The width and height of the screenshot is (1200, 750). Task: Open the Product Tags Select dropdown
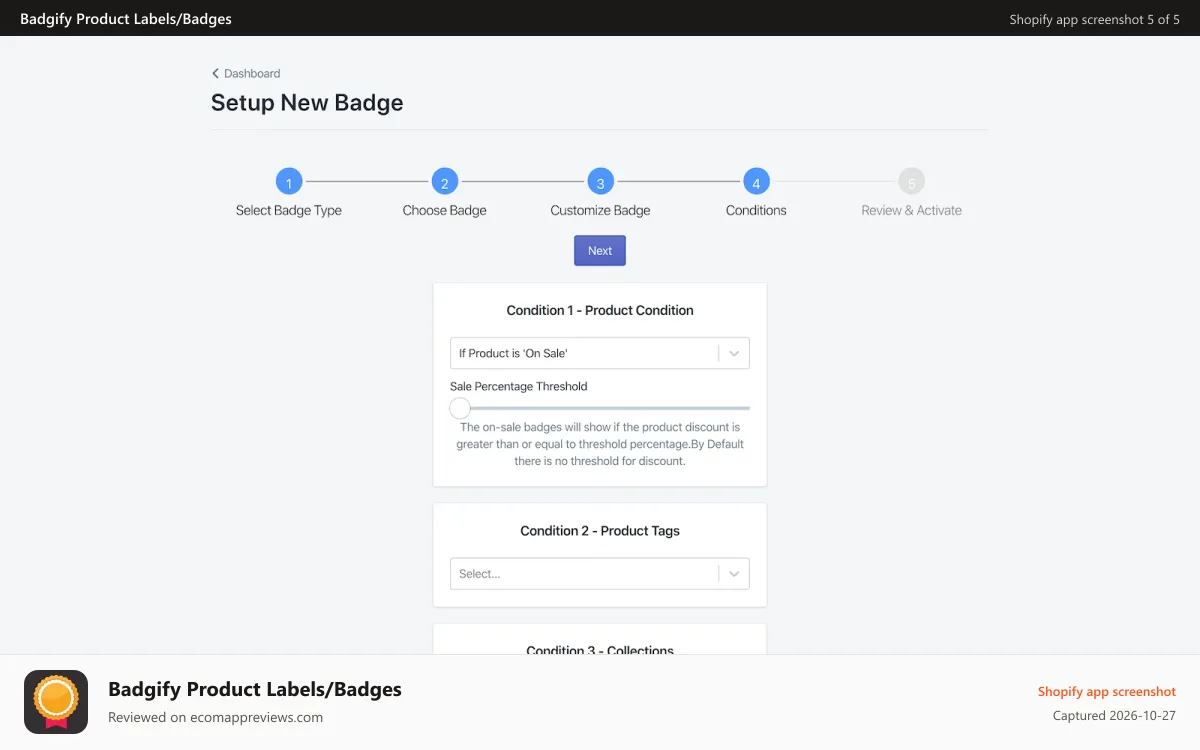pyautogui.click(x=600, y=574)
